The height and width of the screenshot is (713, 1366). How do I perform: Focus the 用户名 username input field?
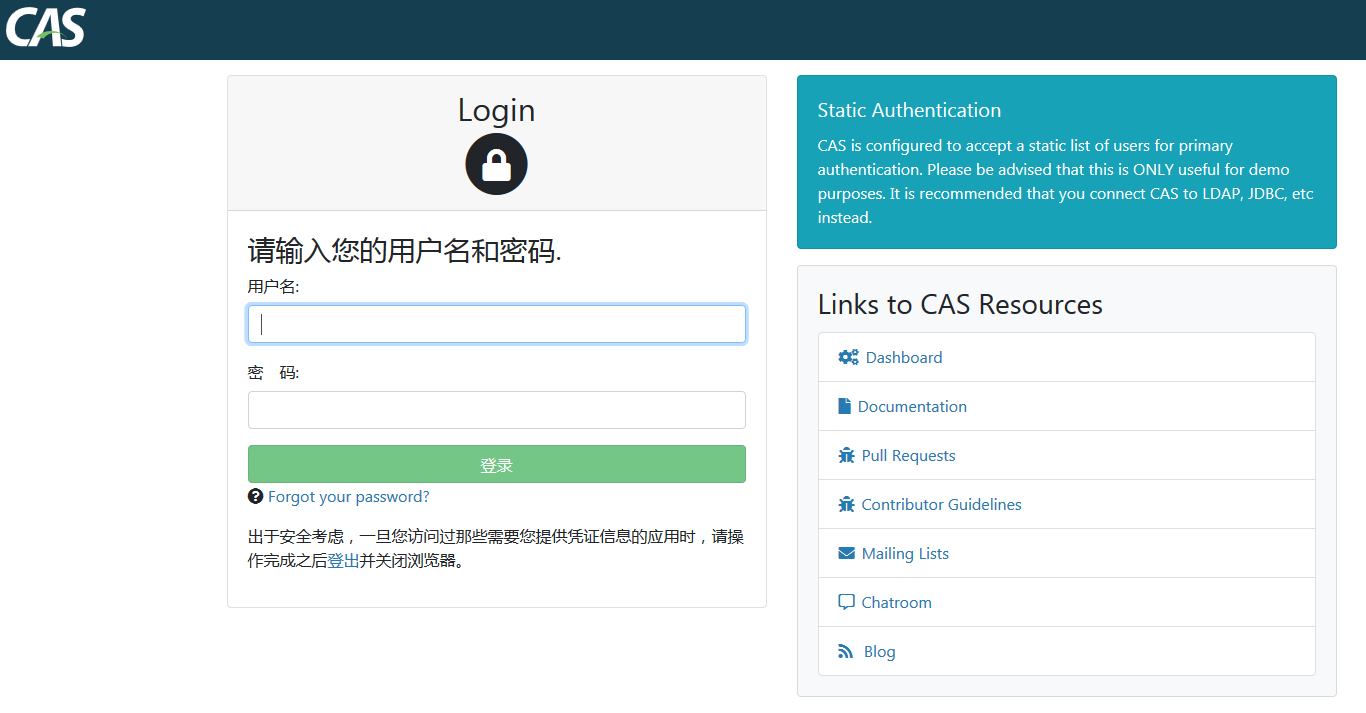click(x=496, y=324)
